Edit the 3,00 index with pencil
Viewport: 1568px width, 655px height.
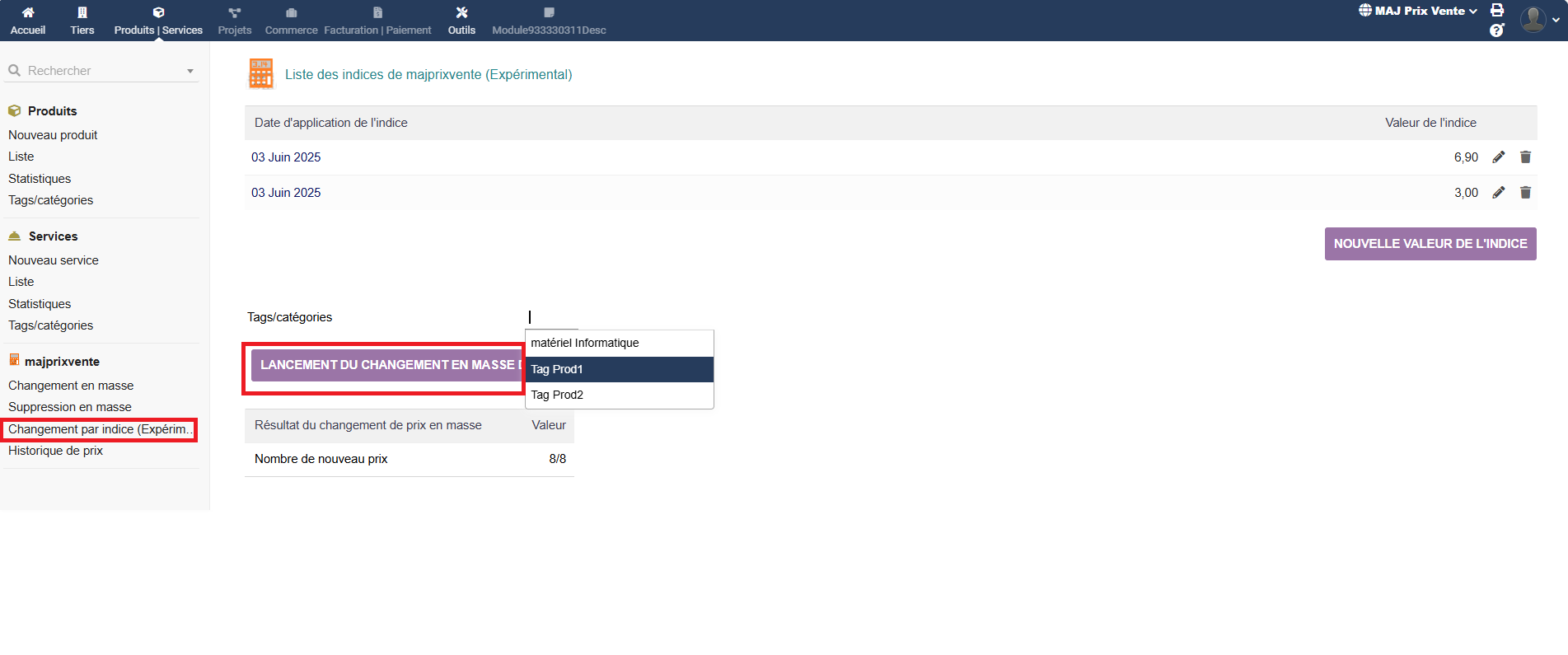coord(1499,193)
